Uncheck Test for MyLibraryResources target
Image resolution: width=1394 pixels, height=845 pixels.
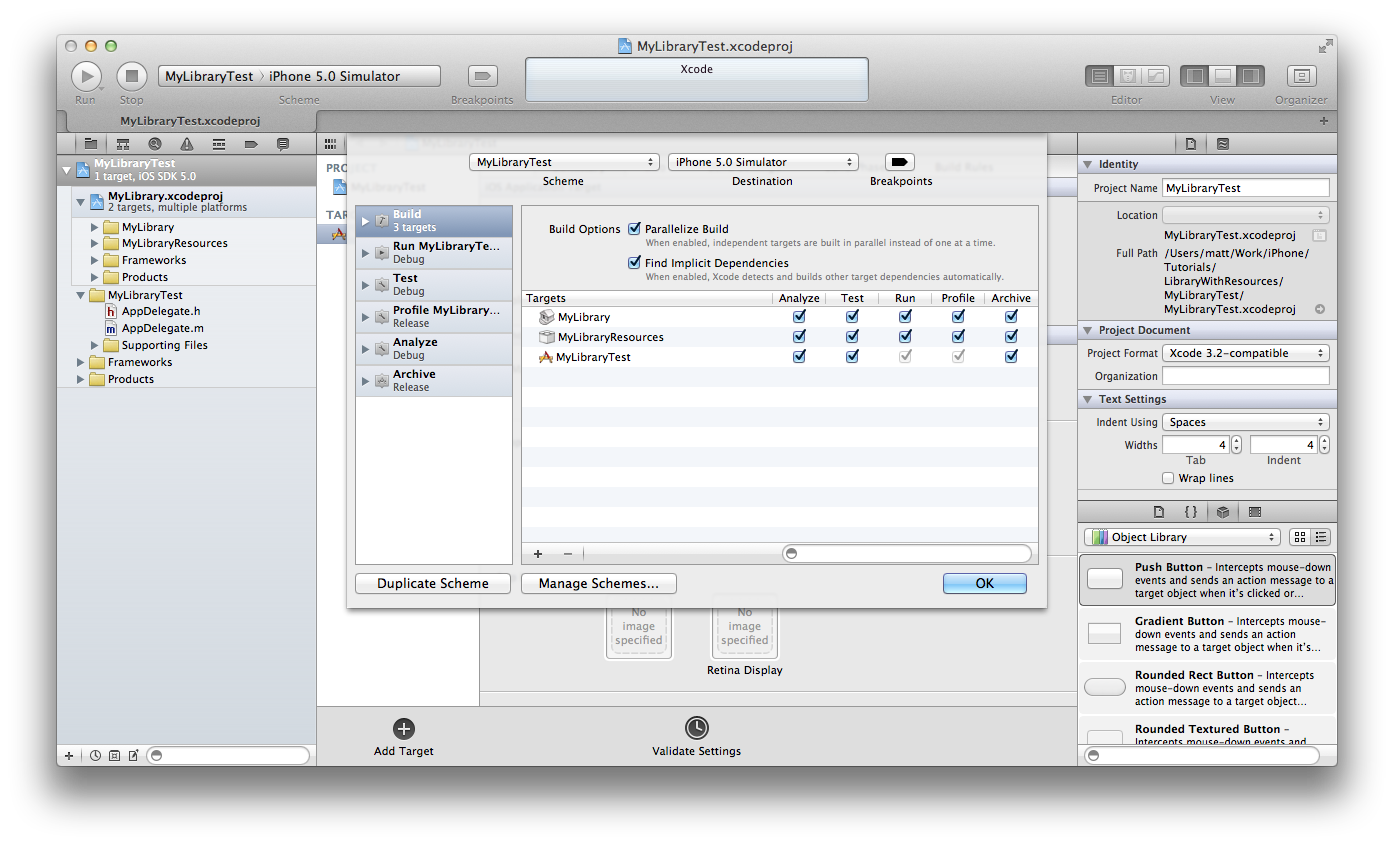pos(852,336)
